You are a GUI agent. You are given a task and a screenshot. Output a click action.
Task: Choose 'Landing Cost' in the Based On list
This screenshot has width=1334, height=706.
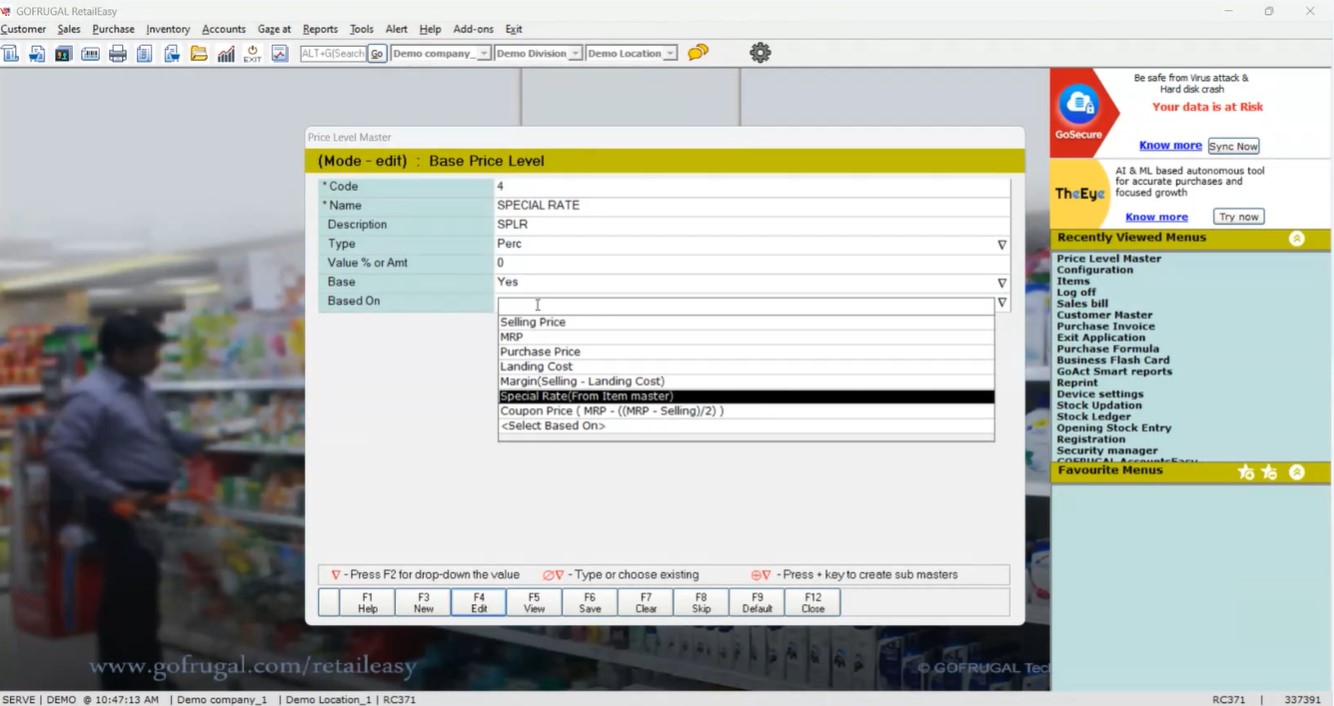536,367
